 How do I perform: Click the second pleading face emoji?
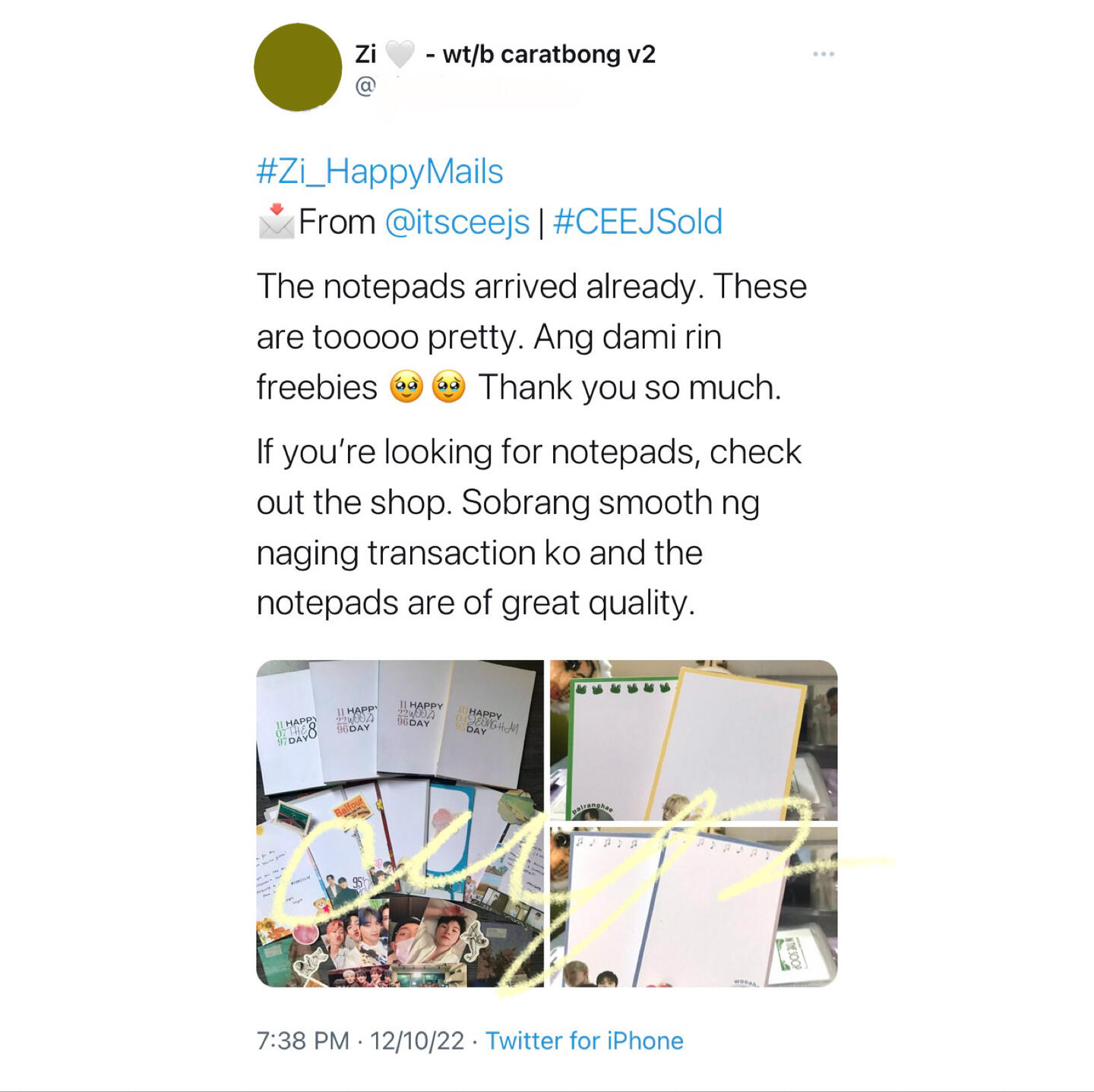[449, 387]
